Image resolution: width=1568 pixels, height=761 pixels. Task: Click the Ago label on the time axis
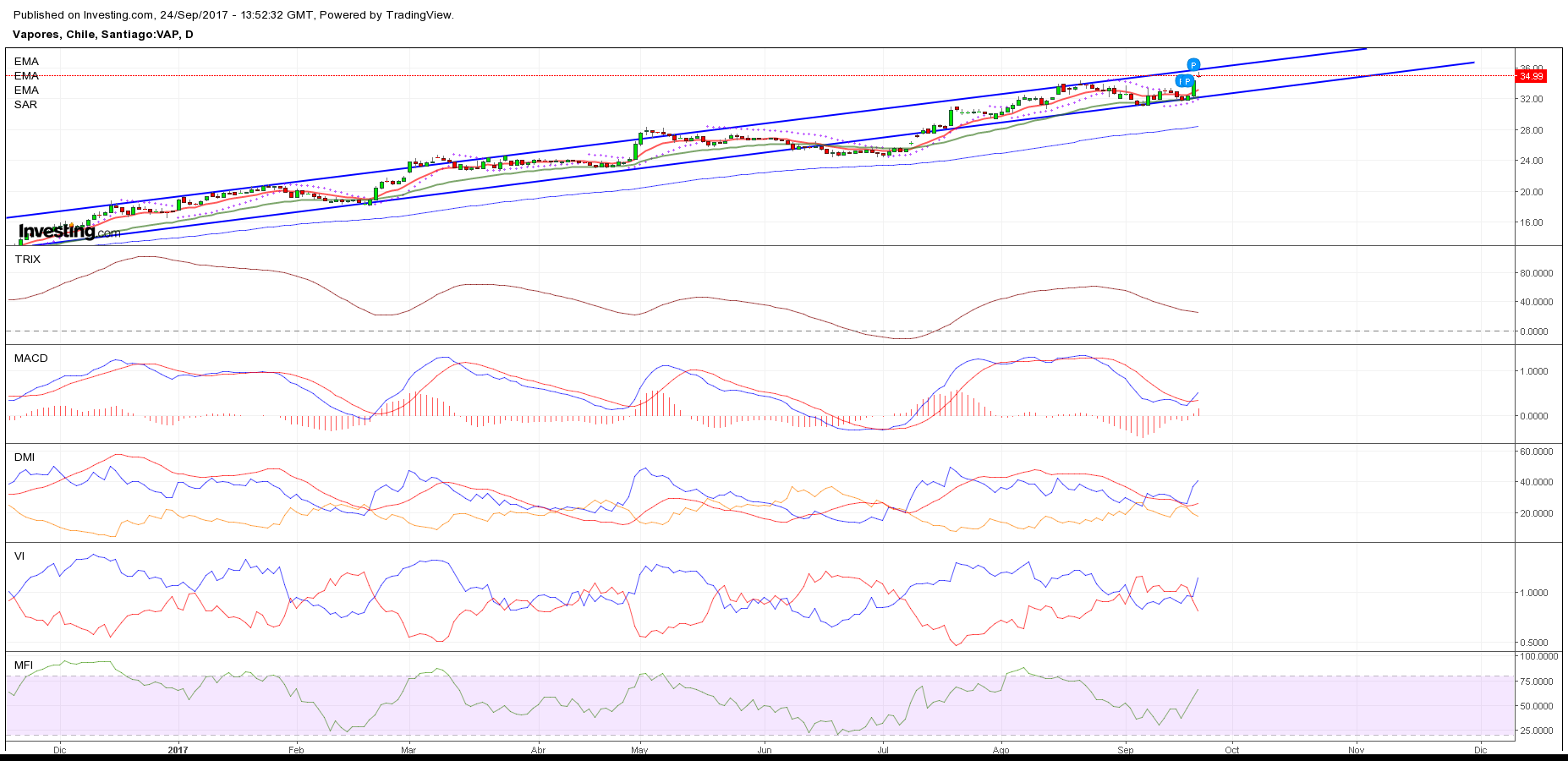pos(1001,750)
